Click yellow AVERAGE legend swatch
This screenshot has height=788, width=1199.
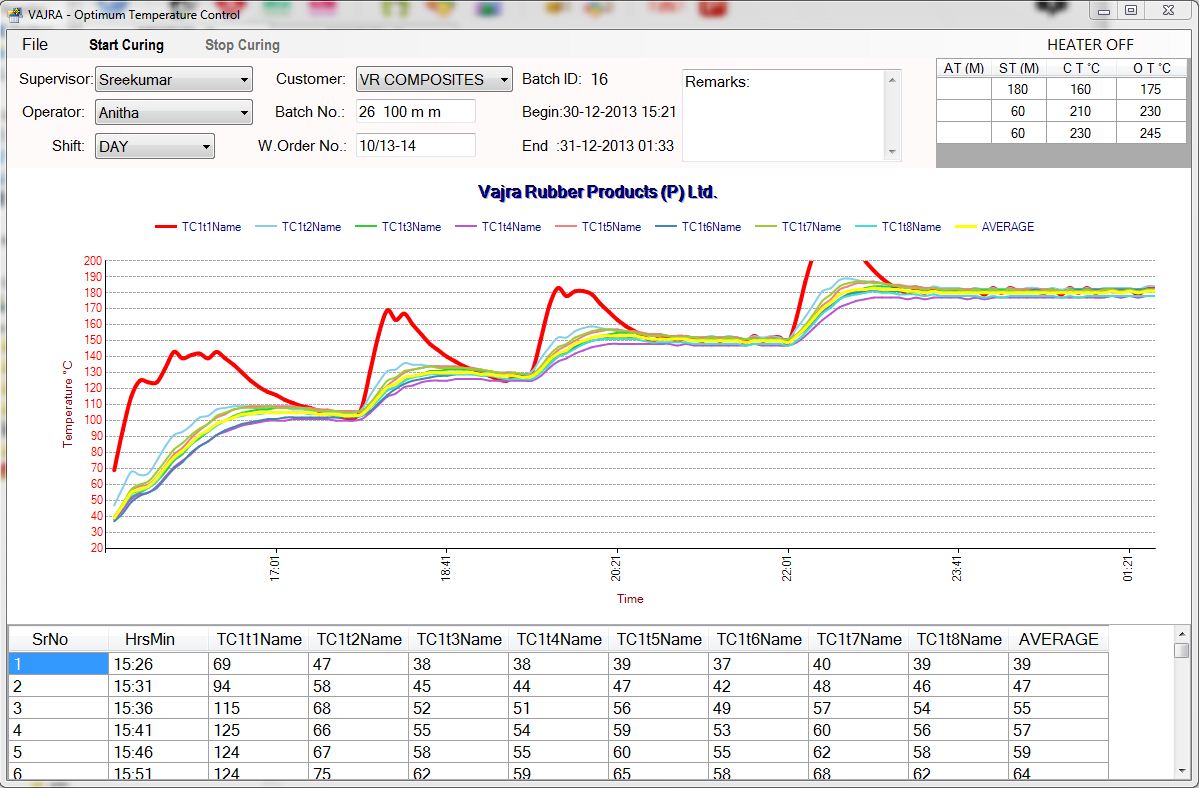[968, 227]
